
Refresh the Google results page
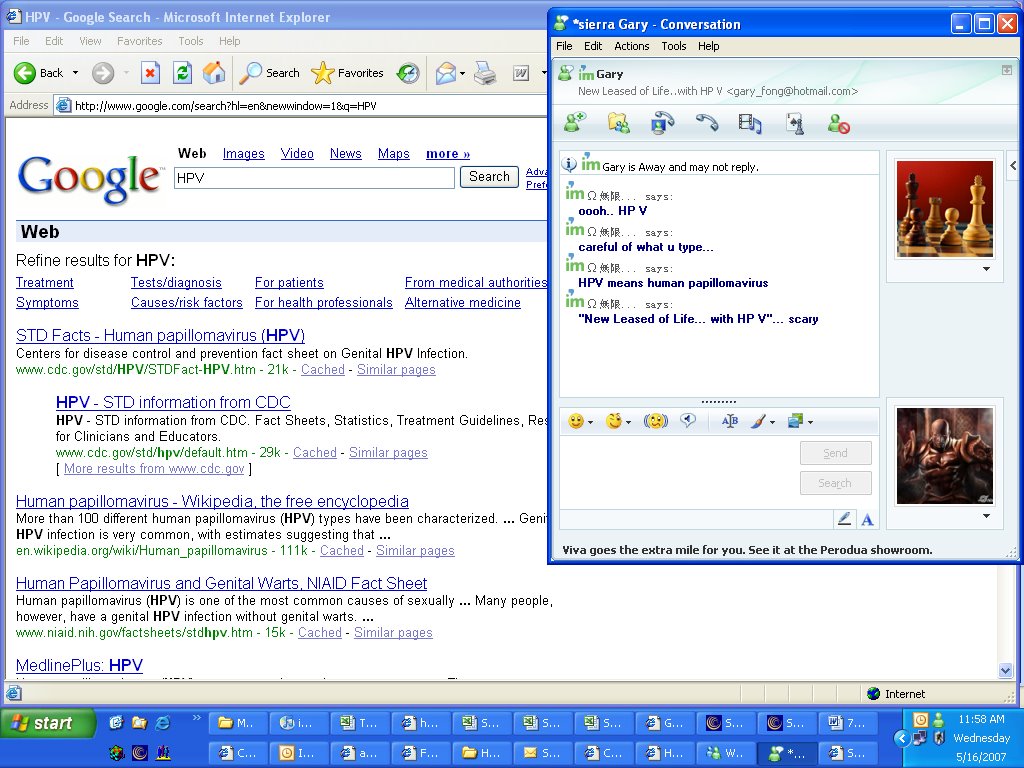tap(182, 73)
